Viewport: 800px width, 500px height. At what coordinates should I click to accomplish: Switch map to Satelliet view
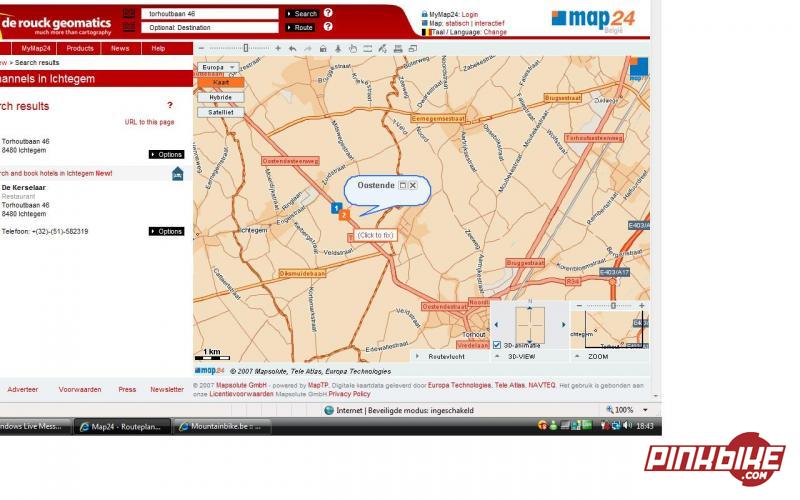point(220,112)
